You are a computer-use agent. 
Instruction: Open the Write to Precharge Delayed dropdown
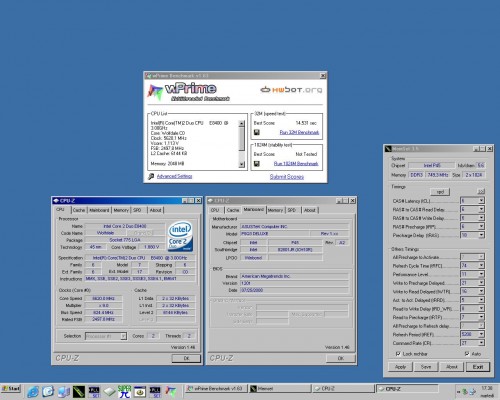tap(481, 283)
